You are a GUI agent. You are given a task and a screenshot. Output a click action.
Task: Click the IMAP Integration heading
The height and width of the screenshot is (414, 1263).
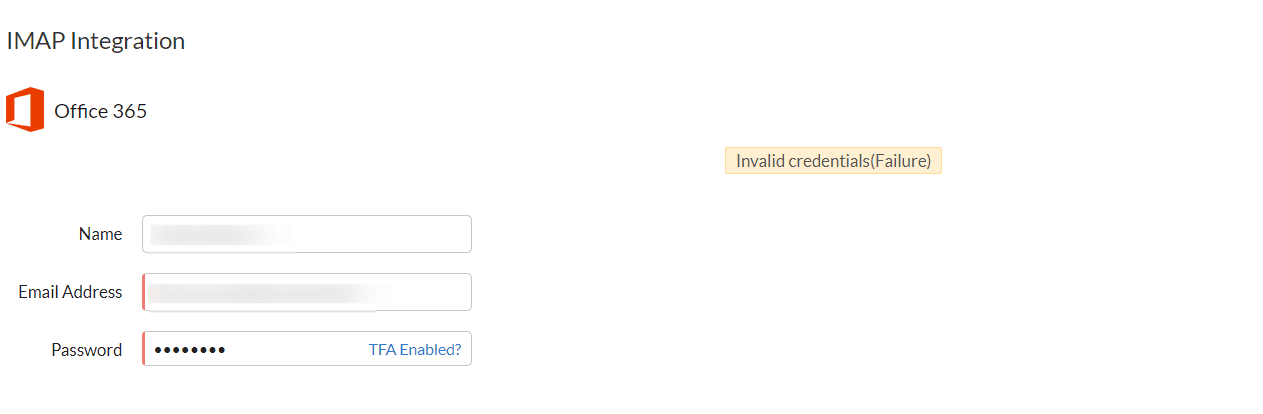pyautogui.click(x=96, y=41)
